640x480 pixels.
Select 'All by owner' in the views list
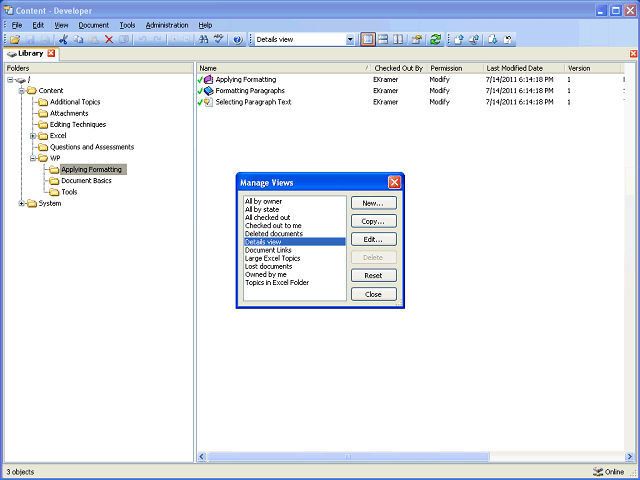pyautogui.click(x=264, y=201)
